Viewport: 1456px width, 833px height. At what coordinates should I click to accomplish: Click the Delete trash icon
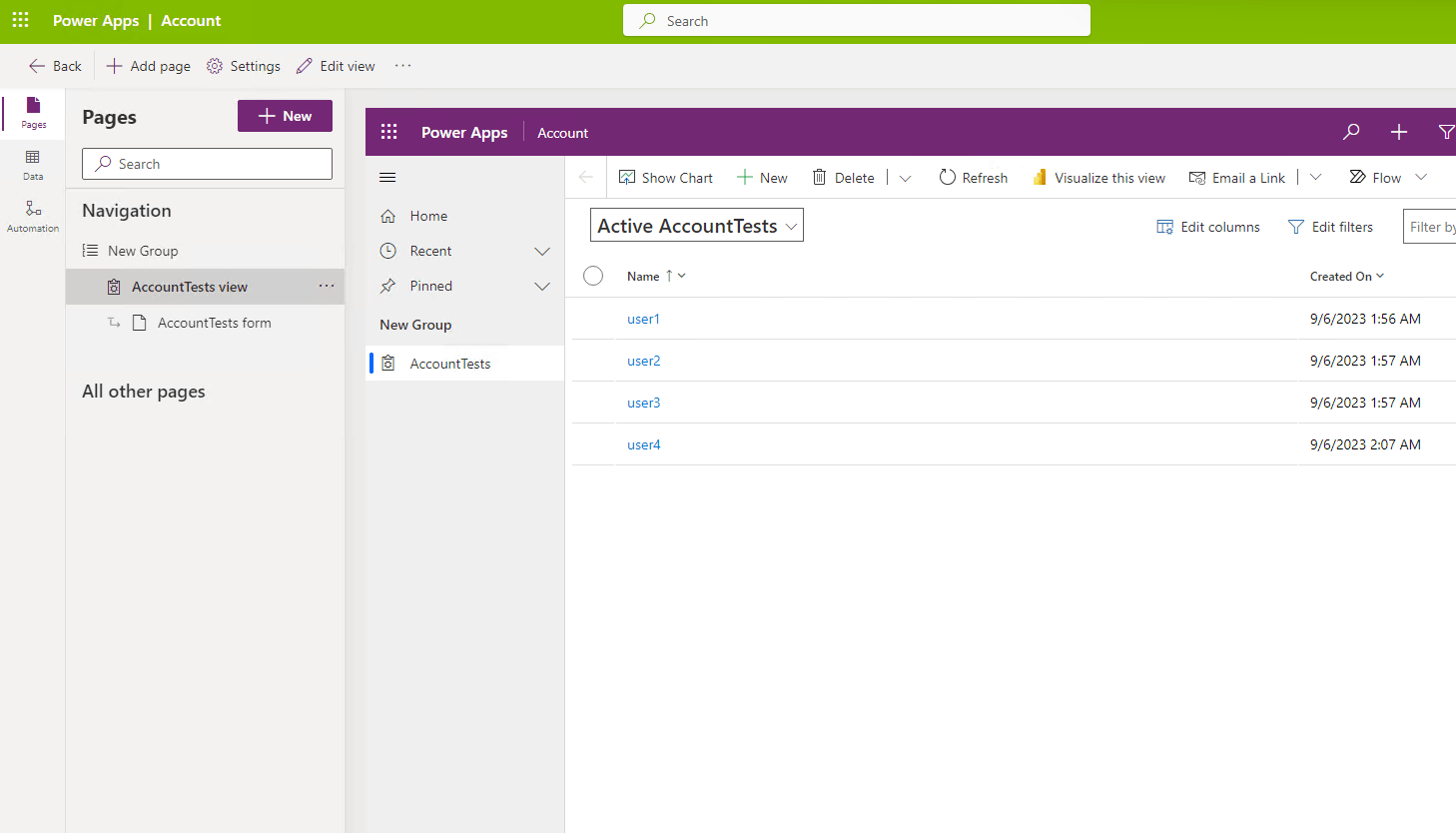[819, 178]
